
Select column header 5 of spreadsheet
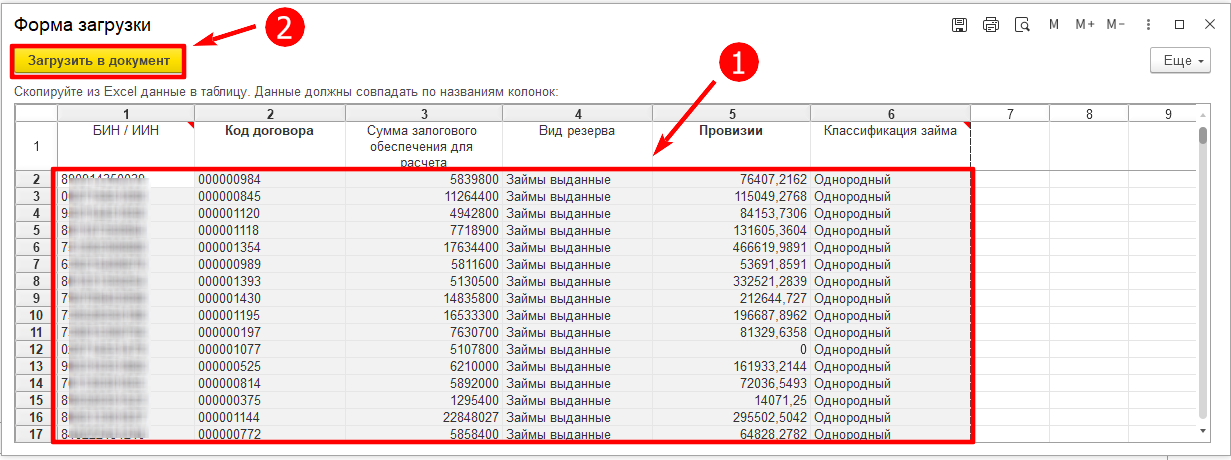tap(732, 114)
